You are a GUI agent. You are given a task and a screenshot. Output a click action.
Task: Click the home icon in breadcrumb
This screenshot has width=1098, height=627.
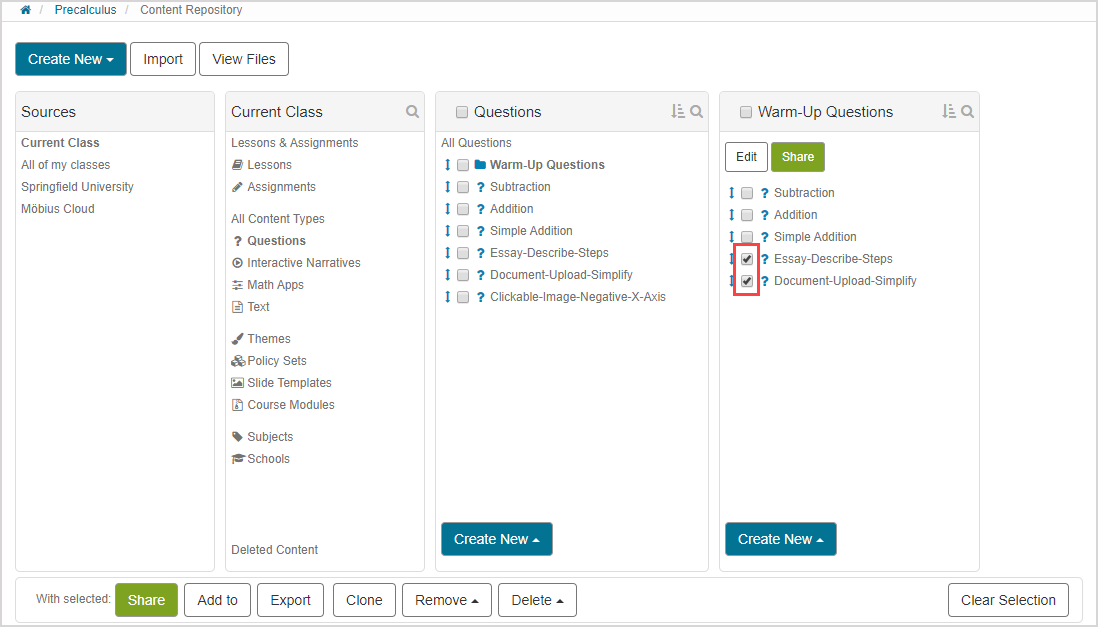pyautogui.click(x=25, y=10)
